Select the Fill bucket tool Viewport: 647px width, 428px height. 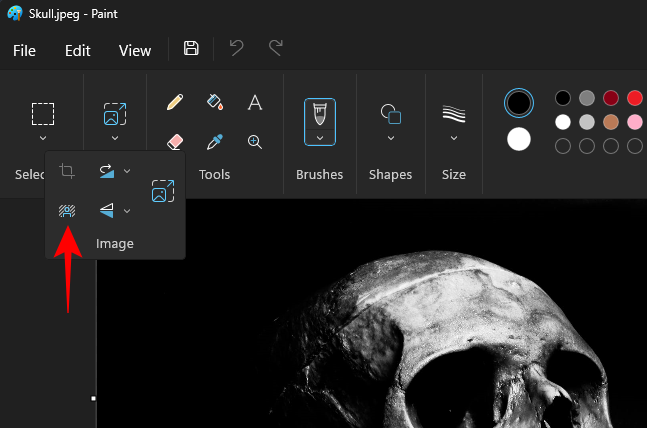(215, 102)
